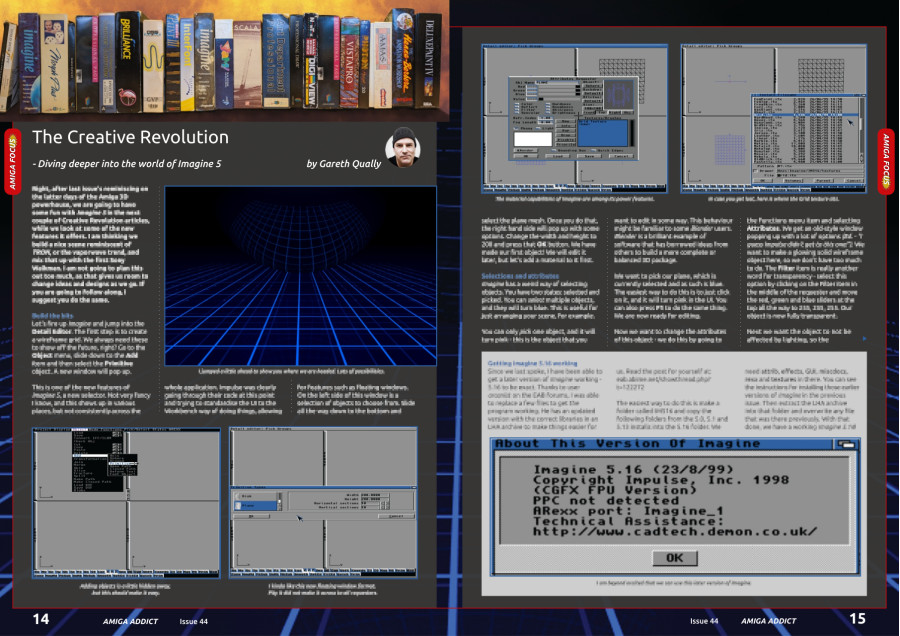
Task: Click the Hanna-Barbera Animation Workshop box
Action: tap(404, 57)
